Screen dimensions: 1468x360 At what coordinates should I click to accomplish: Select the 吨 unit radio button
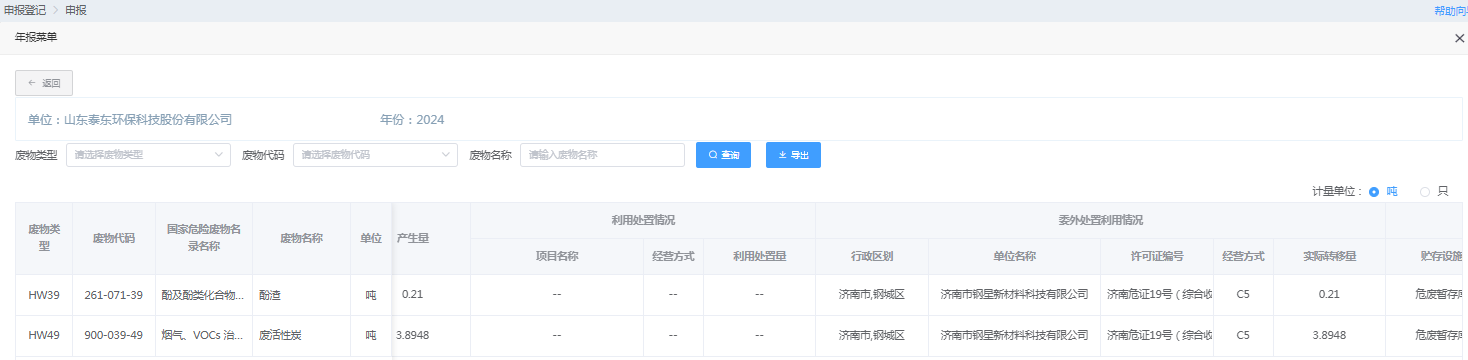point(1374,191)
